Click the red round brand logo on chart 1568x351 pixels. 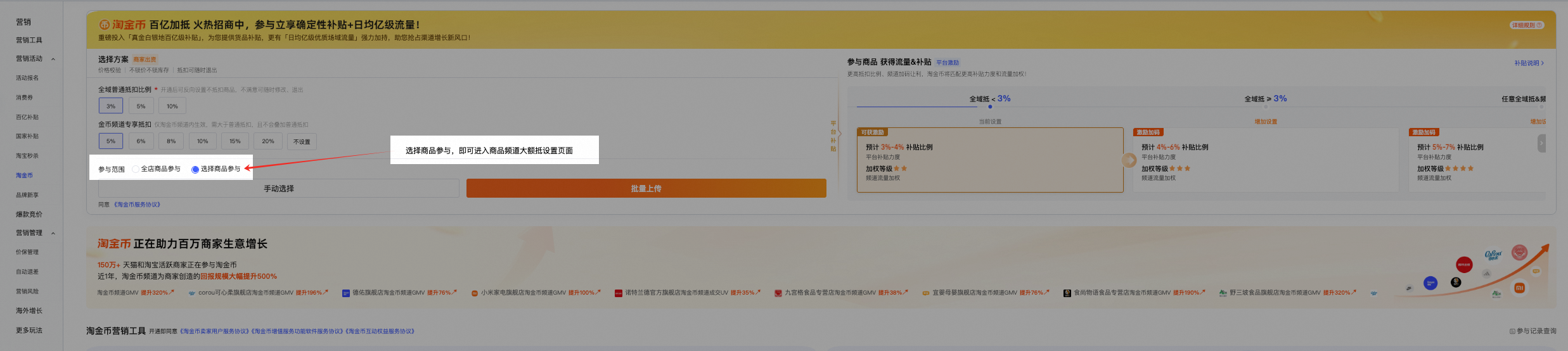pyautogui.click(x=1464, y=265)
